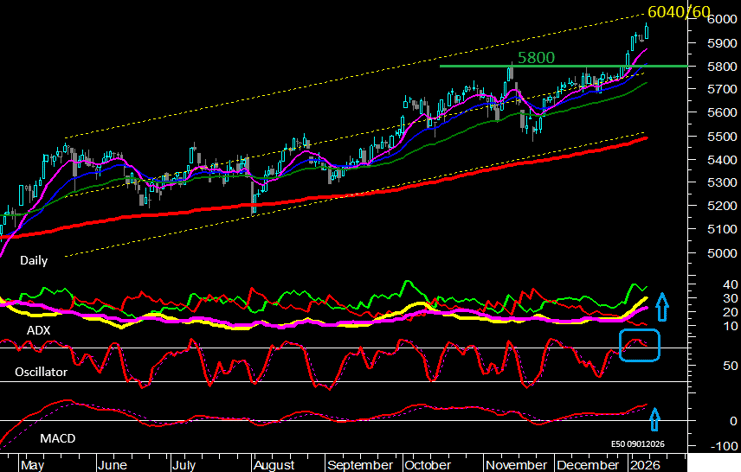This screenshot has height=472, width=741.
Task: Select October on the time axis
Action: [428, 465]
